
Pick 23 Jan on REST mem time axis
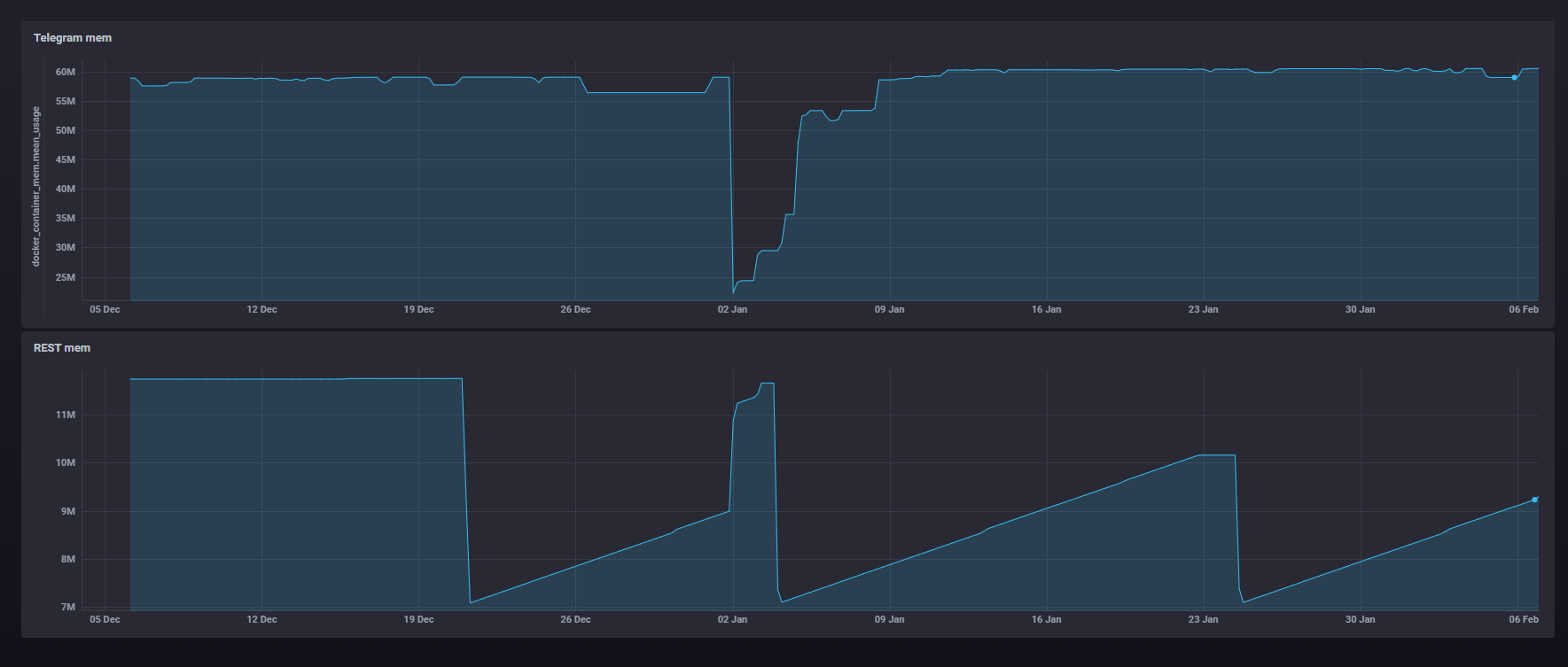1203,619
